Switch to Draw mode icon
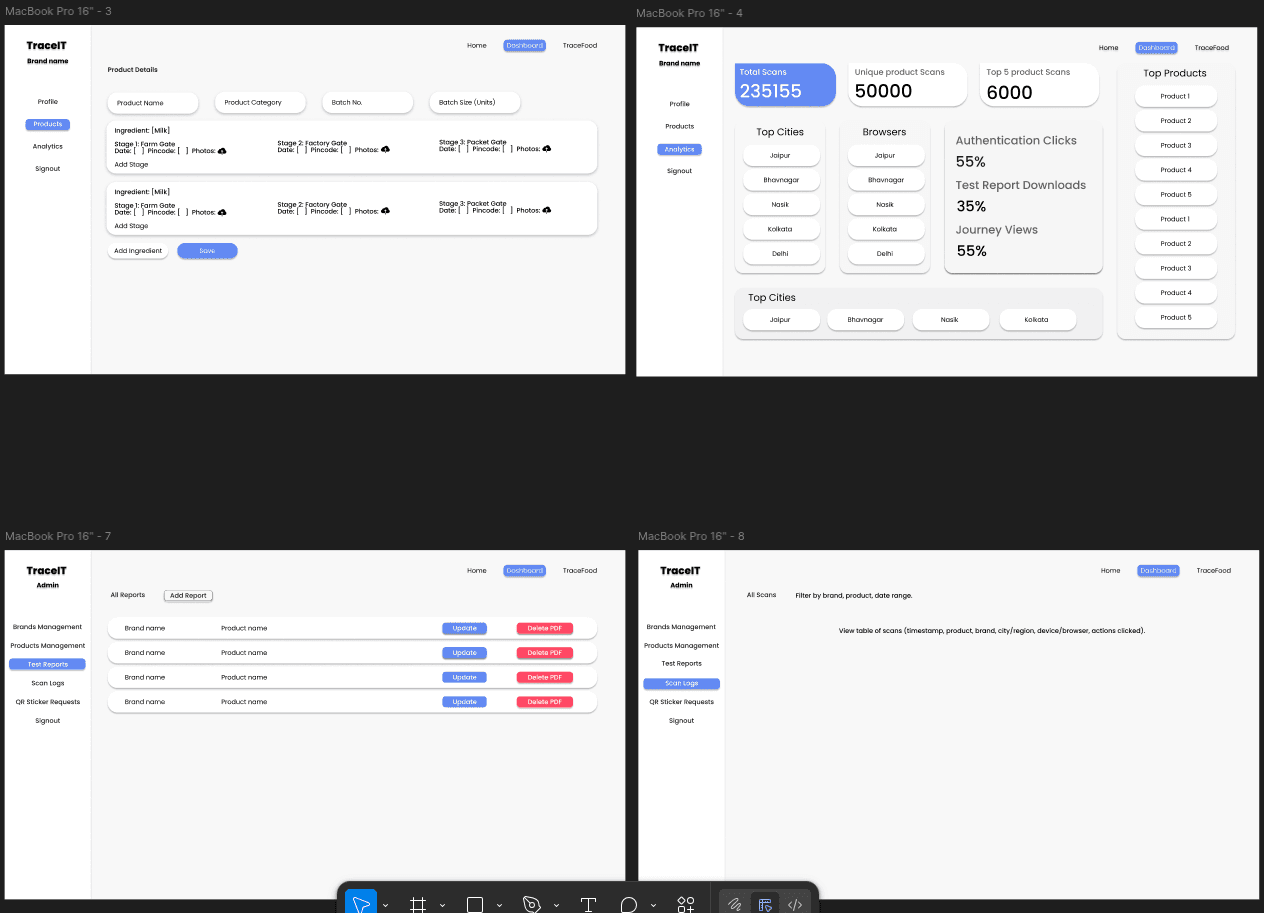Image resolution: width=1264 pixels, height=913 pixels. coord(735,904)
